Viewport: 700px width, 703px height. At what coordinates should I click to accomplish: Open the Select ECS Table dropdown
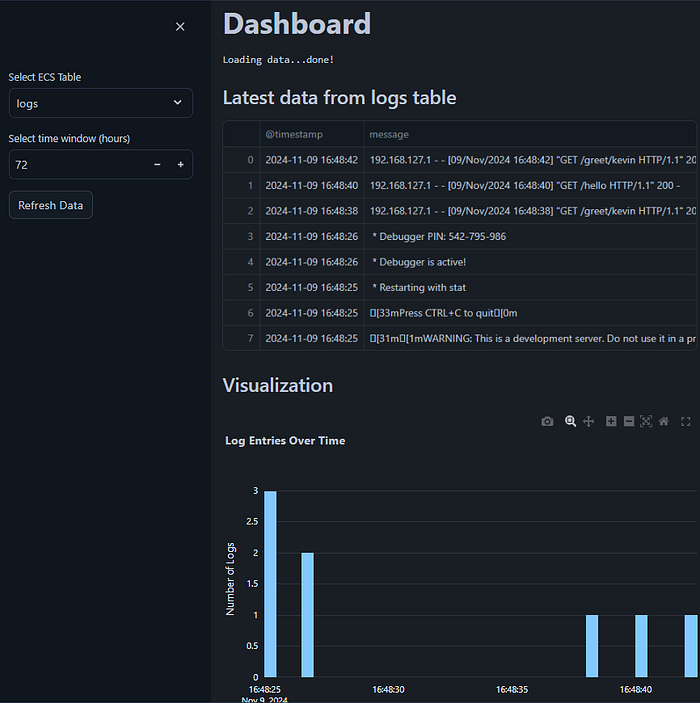[x=100, y=103]
